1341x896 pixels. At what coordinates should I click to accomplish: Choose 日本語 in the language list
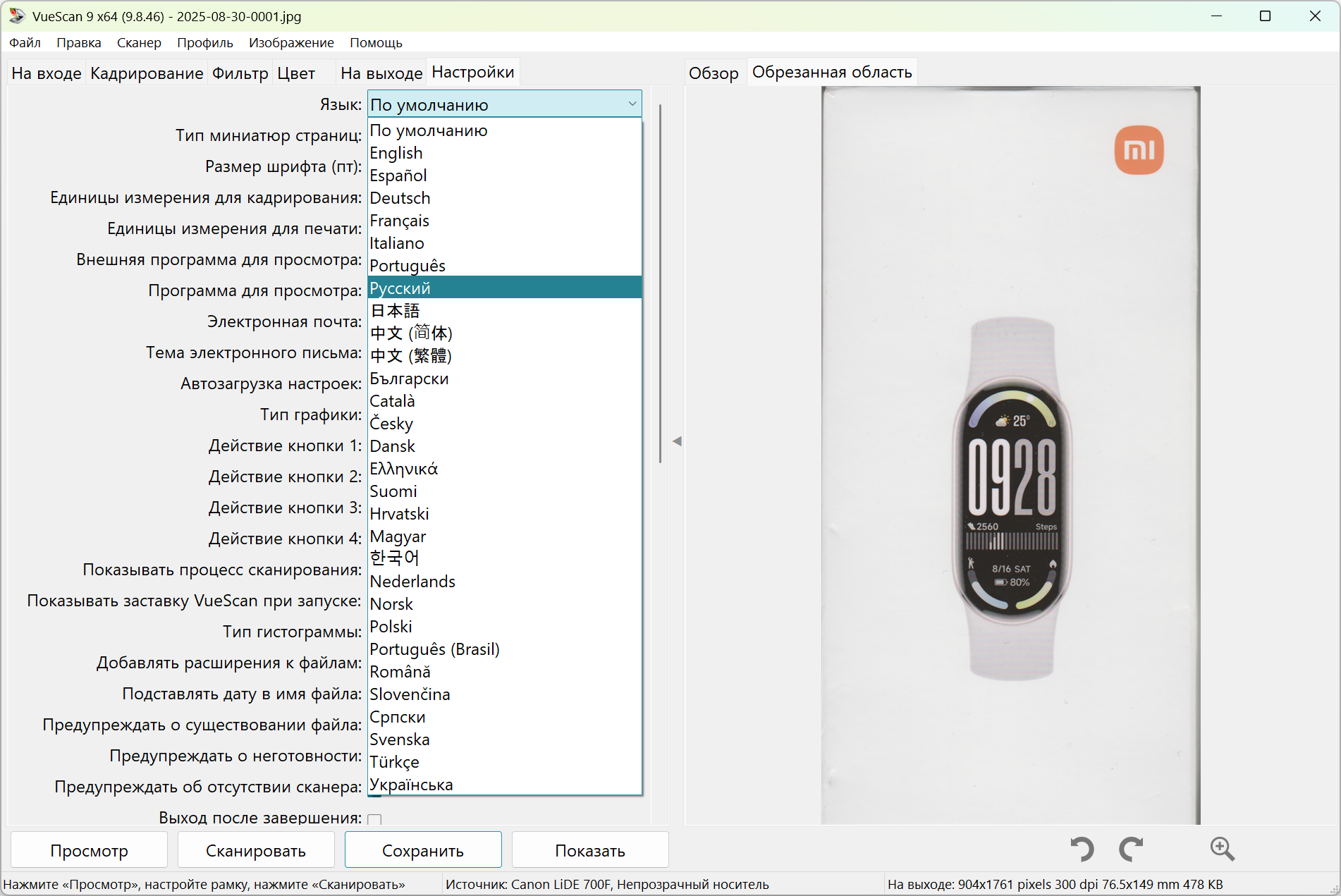coord(505,311)
